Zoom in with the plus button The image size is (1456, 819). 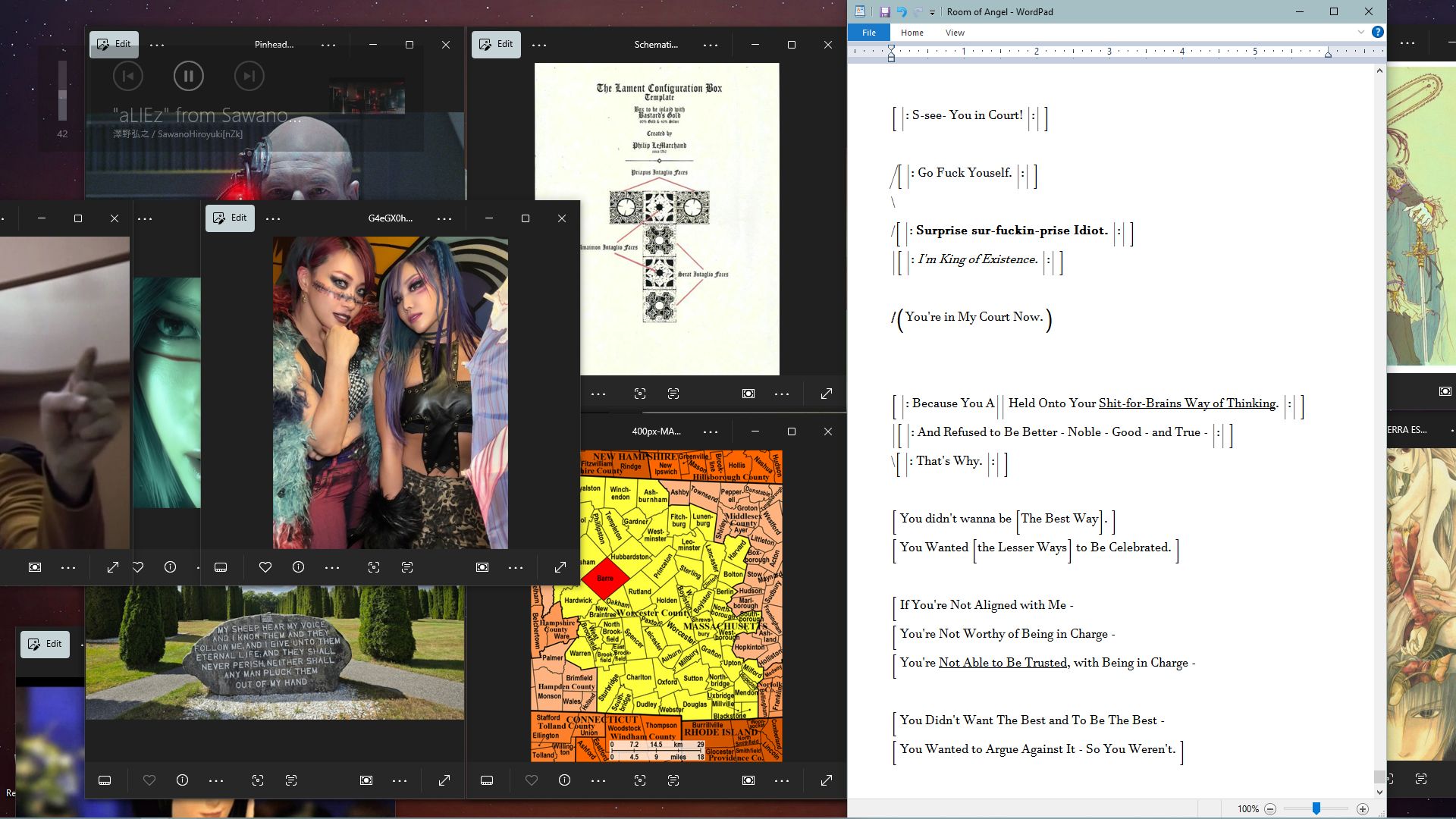[1363, 809]
